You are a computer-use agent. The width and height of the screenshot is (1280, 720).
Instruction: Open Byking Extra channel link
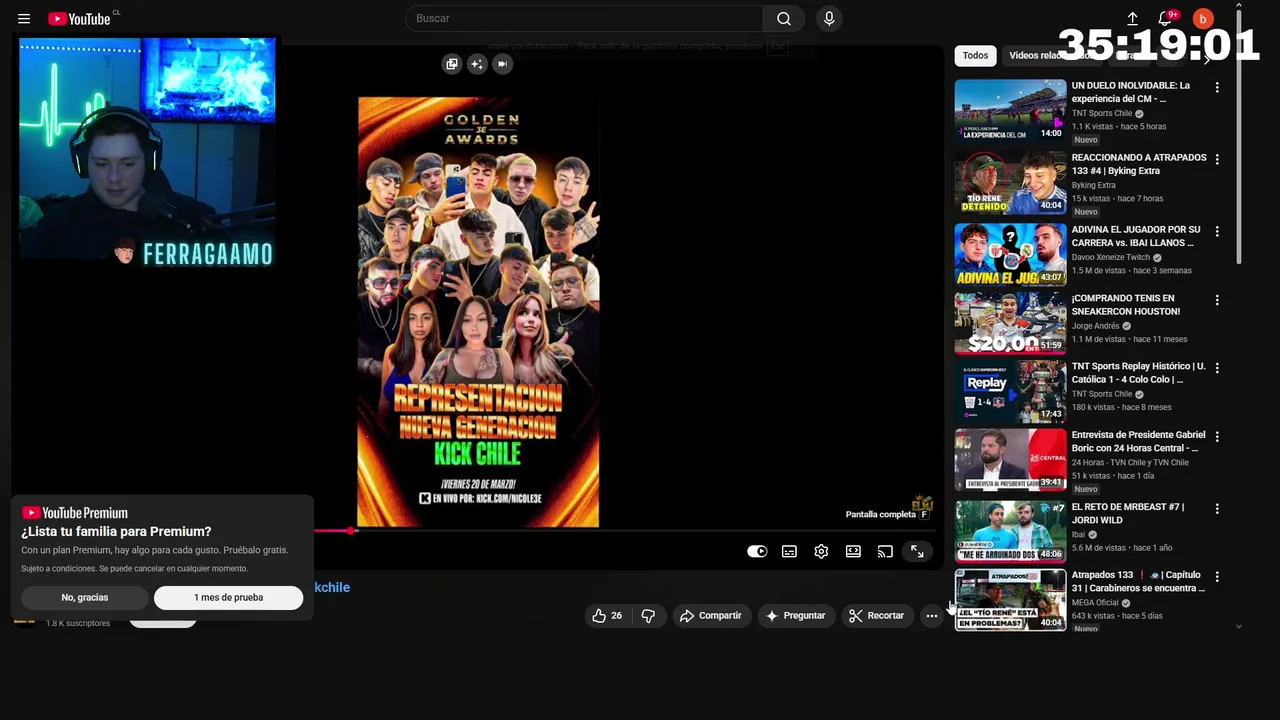click(1093, 185)
